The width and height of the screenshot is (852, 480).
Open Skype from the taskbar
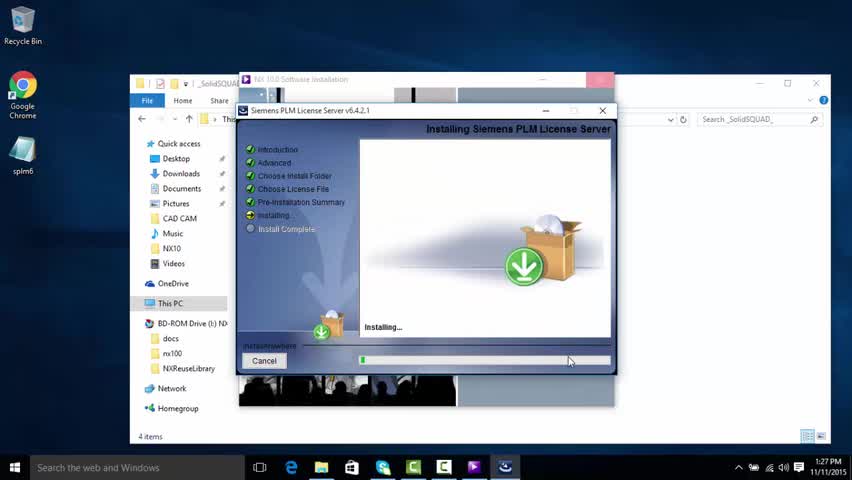point(383,467)
